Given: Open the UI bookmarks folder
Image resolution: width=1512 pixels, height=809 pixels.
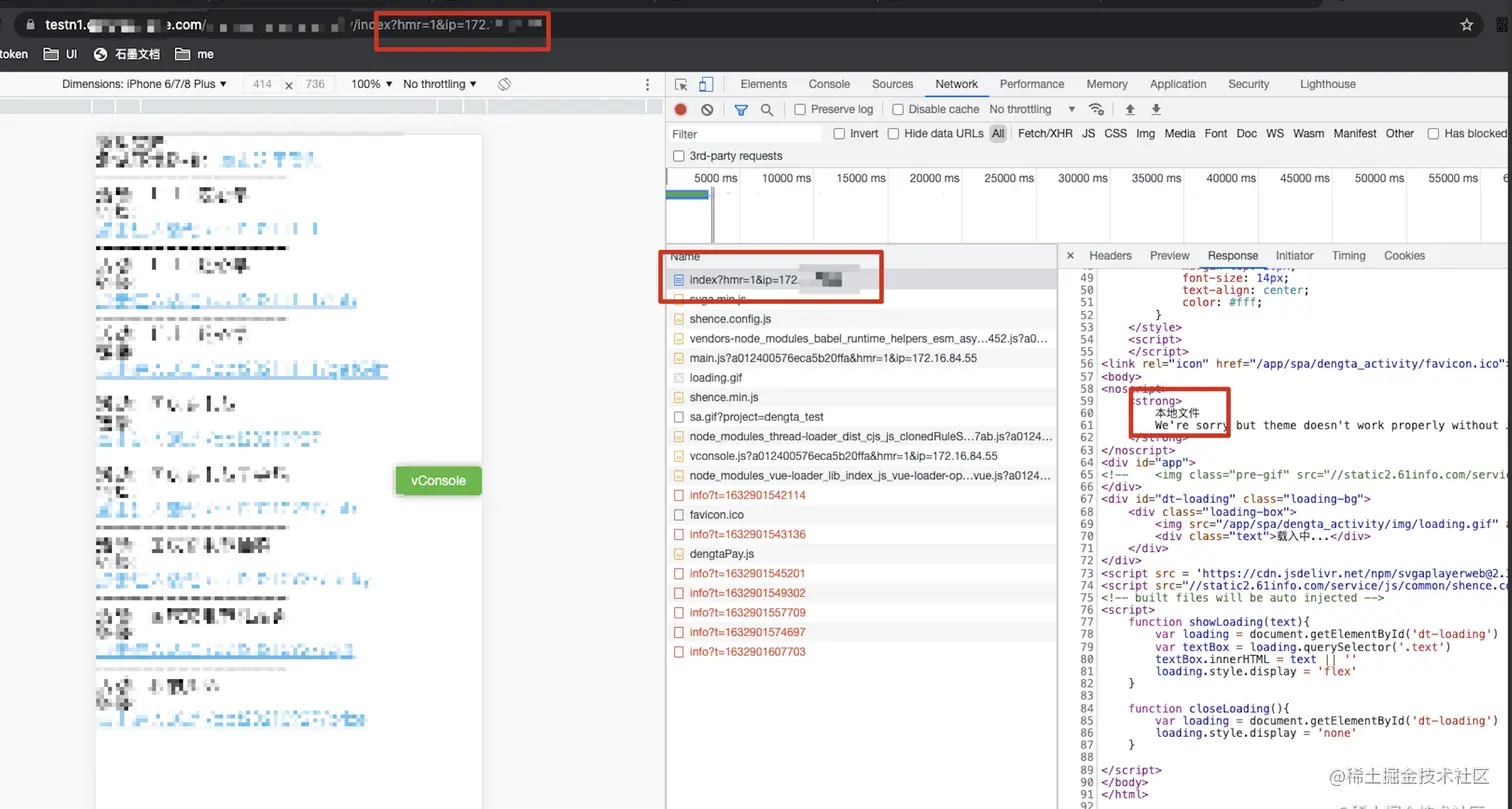Looking at the screenshot, I should pyautogui.click(x=60, y=54).
